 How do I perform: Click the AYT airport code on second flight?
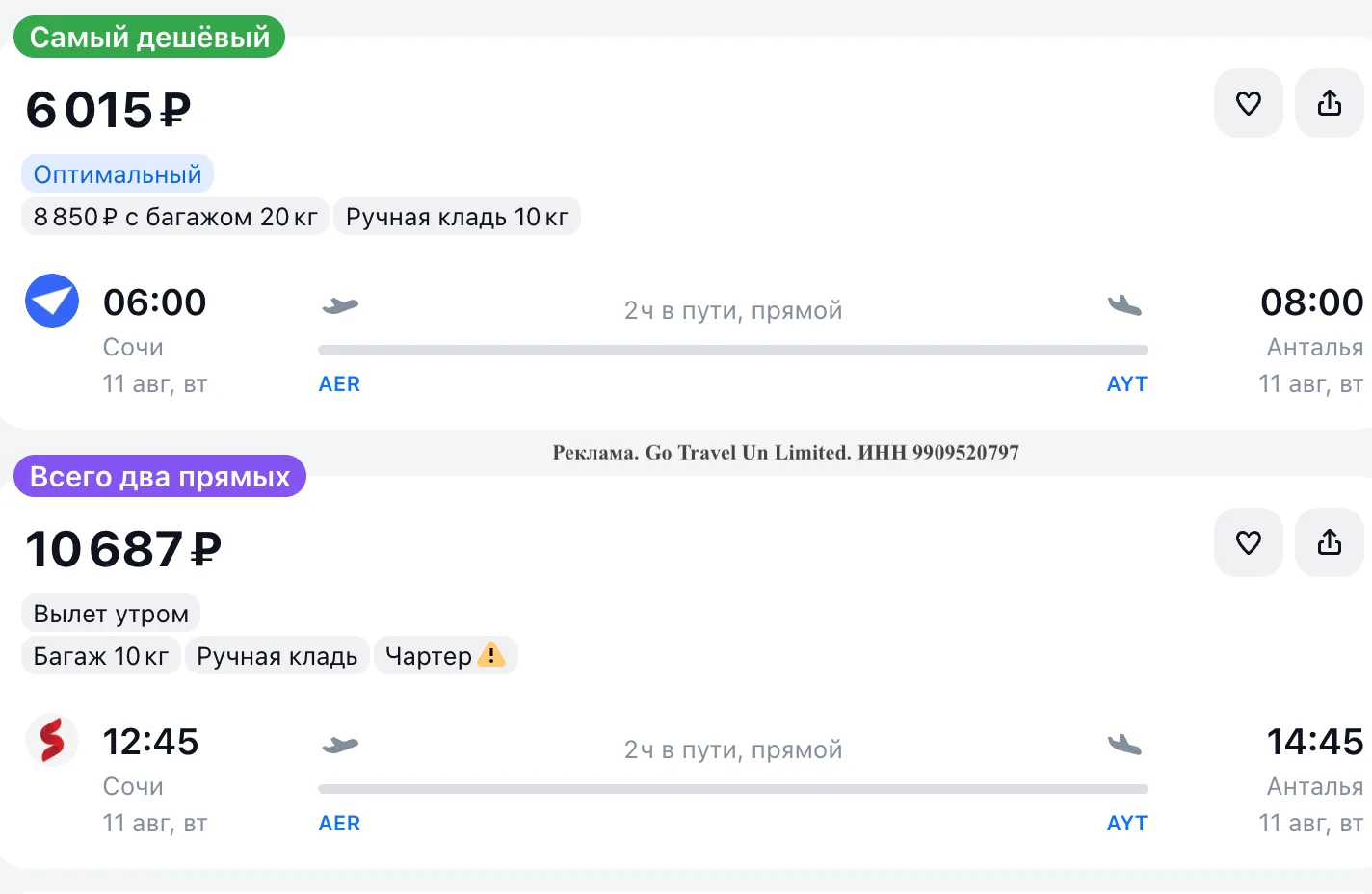(1127, 823)
